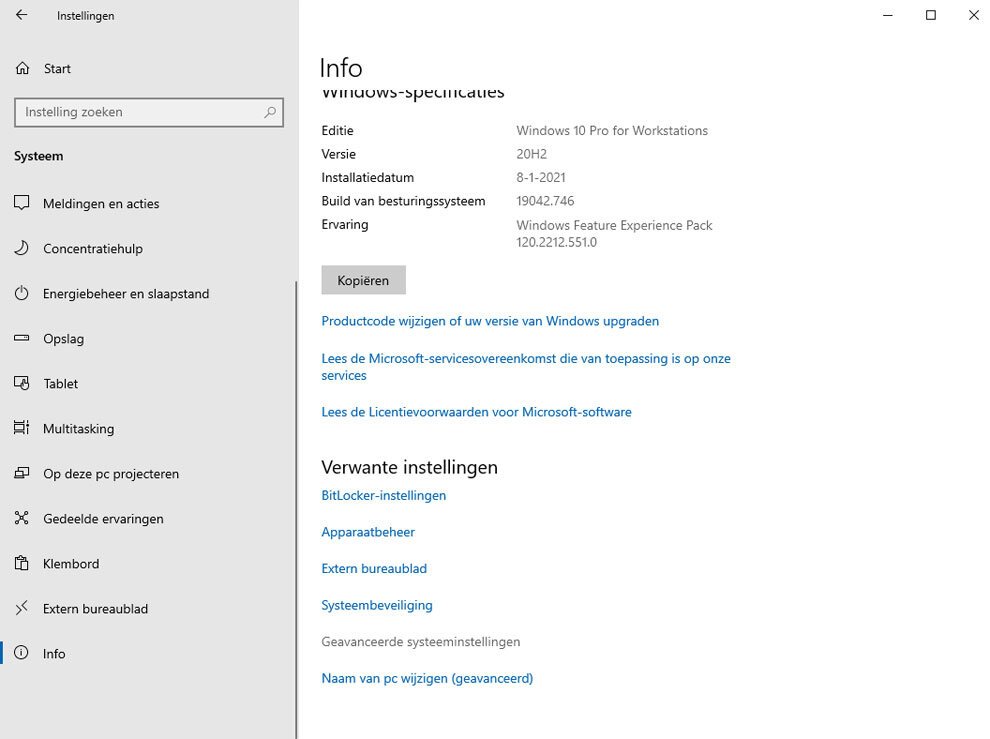Click the Klembord clipboard icon
Image resolution: width=990 pixels, height=739 pixels.
pos(21,563)
